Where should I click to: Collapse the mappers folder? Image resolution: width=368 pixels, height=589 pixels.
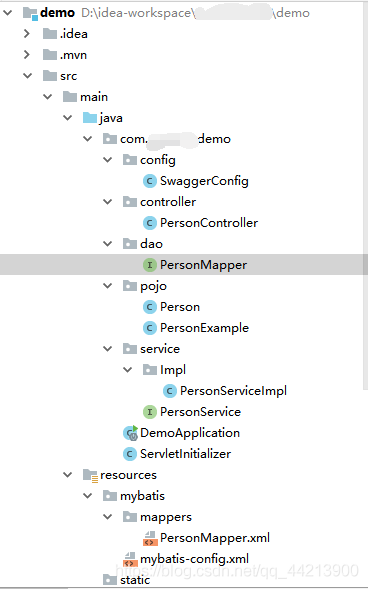(x=107, y=517)
